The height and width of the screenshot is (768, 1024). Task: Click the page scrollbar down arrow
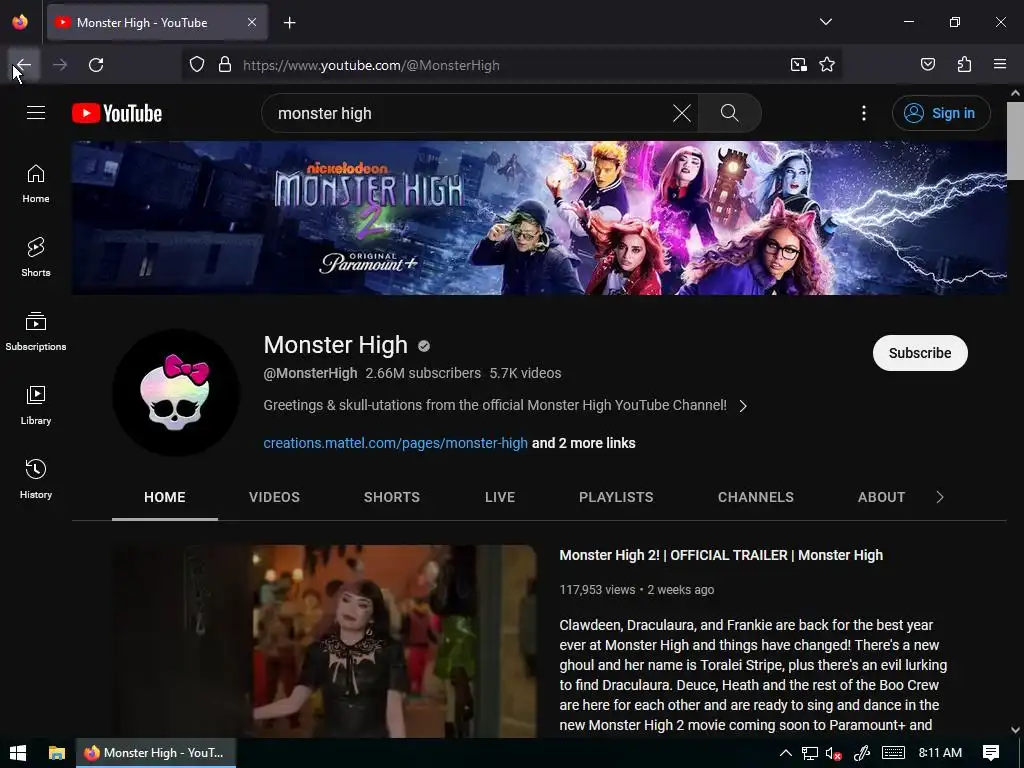pos(1016,729)
